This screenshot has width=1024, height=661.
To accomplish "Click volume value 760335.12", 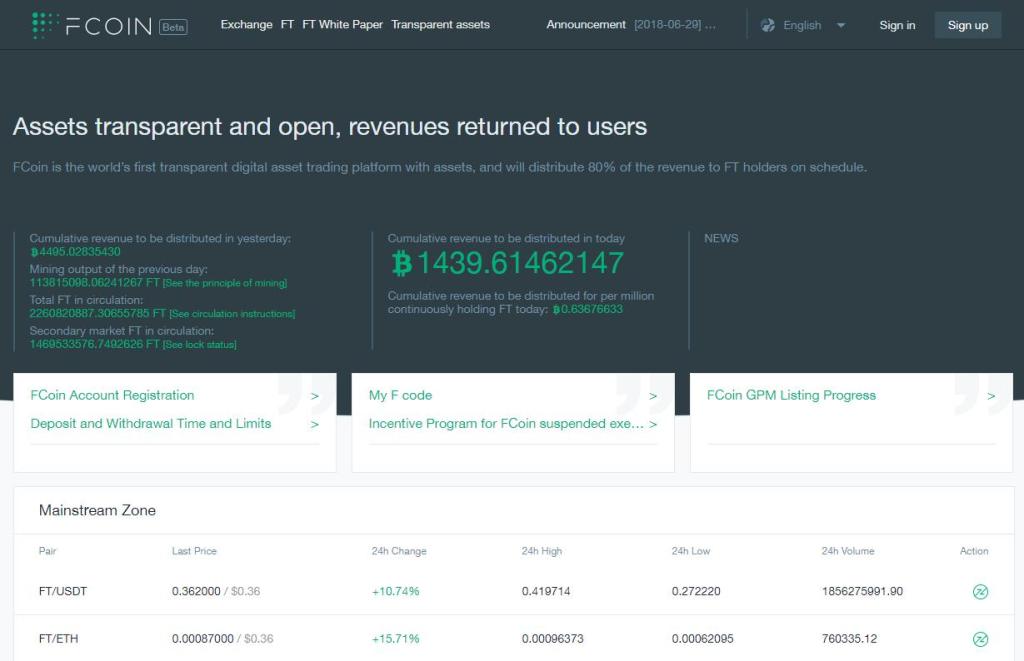I will point(849,638).
